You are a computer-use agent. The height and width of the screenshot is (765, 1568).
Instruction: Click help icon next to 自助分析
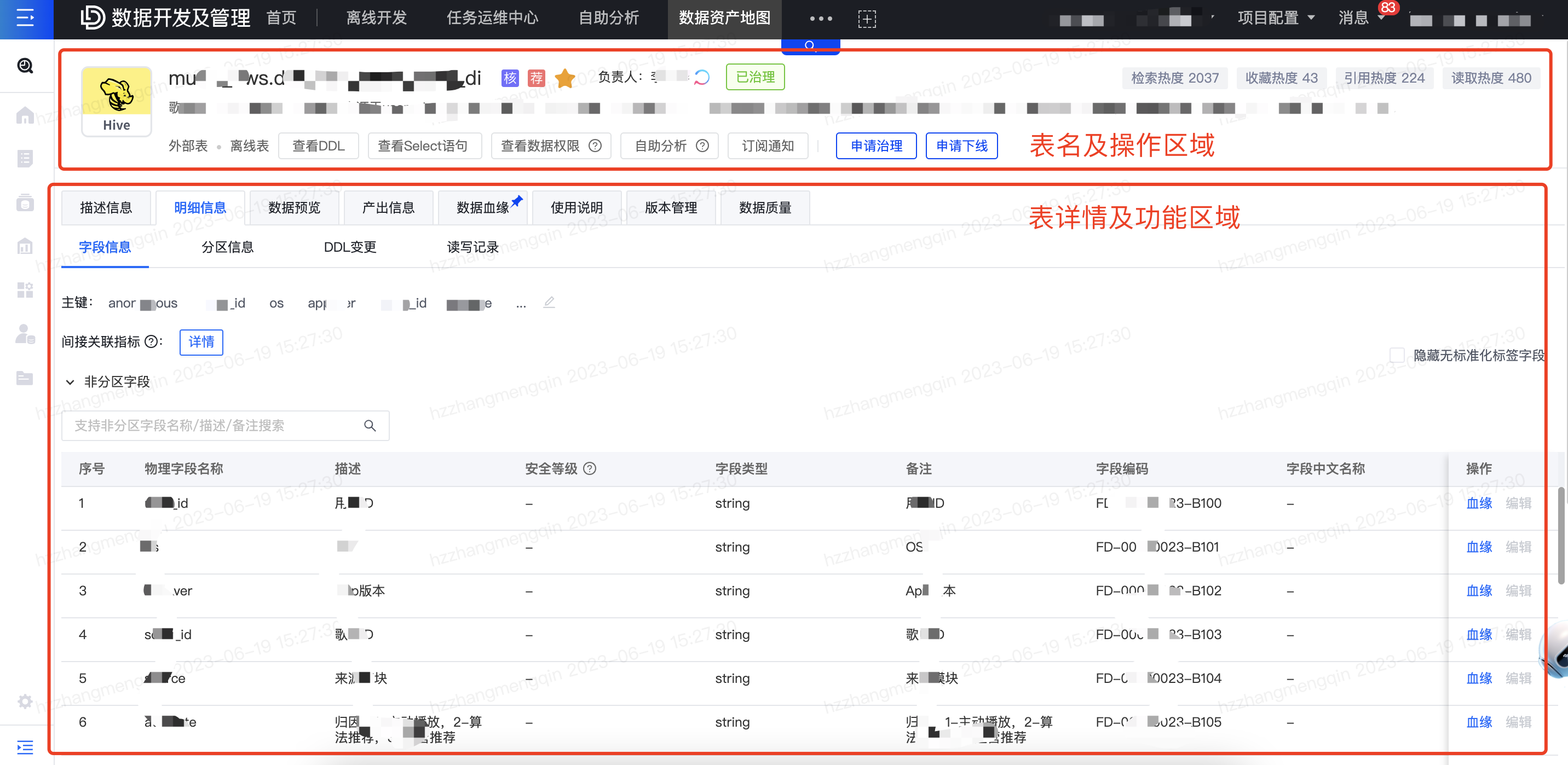coord(702,146)
